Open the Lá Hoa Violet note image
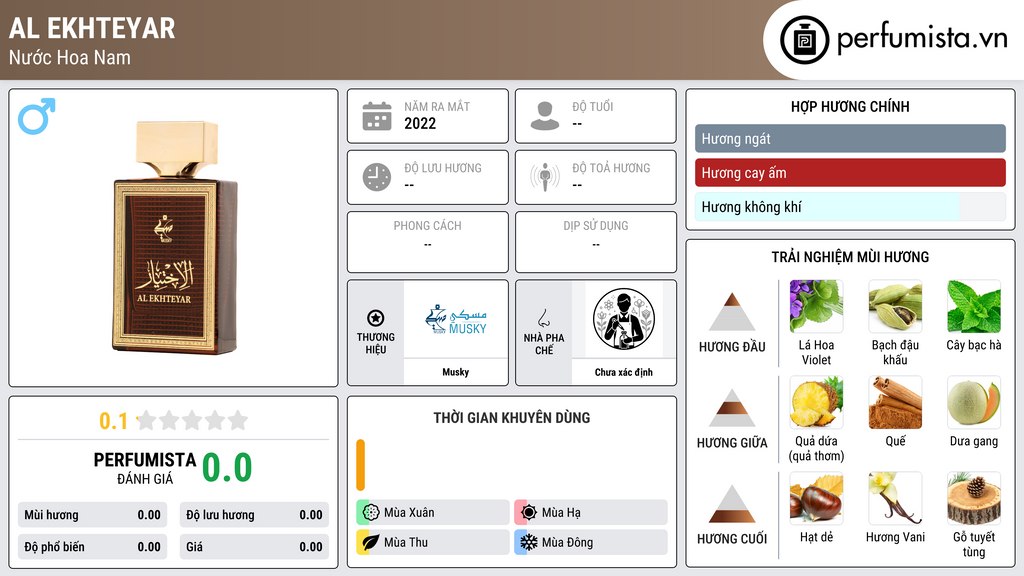The width and height of the screenshot is (1024, 576). tap(816, 306)
